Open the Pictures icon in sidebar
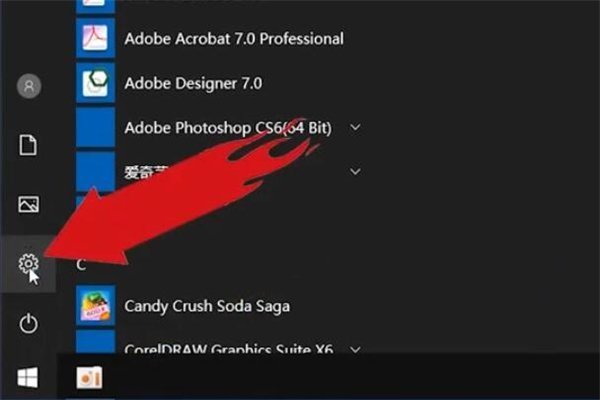This screenshot has width=600, height=400. [x=28, y=204]
